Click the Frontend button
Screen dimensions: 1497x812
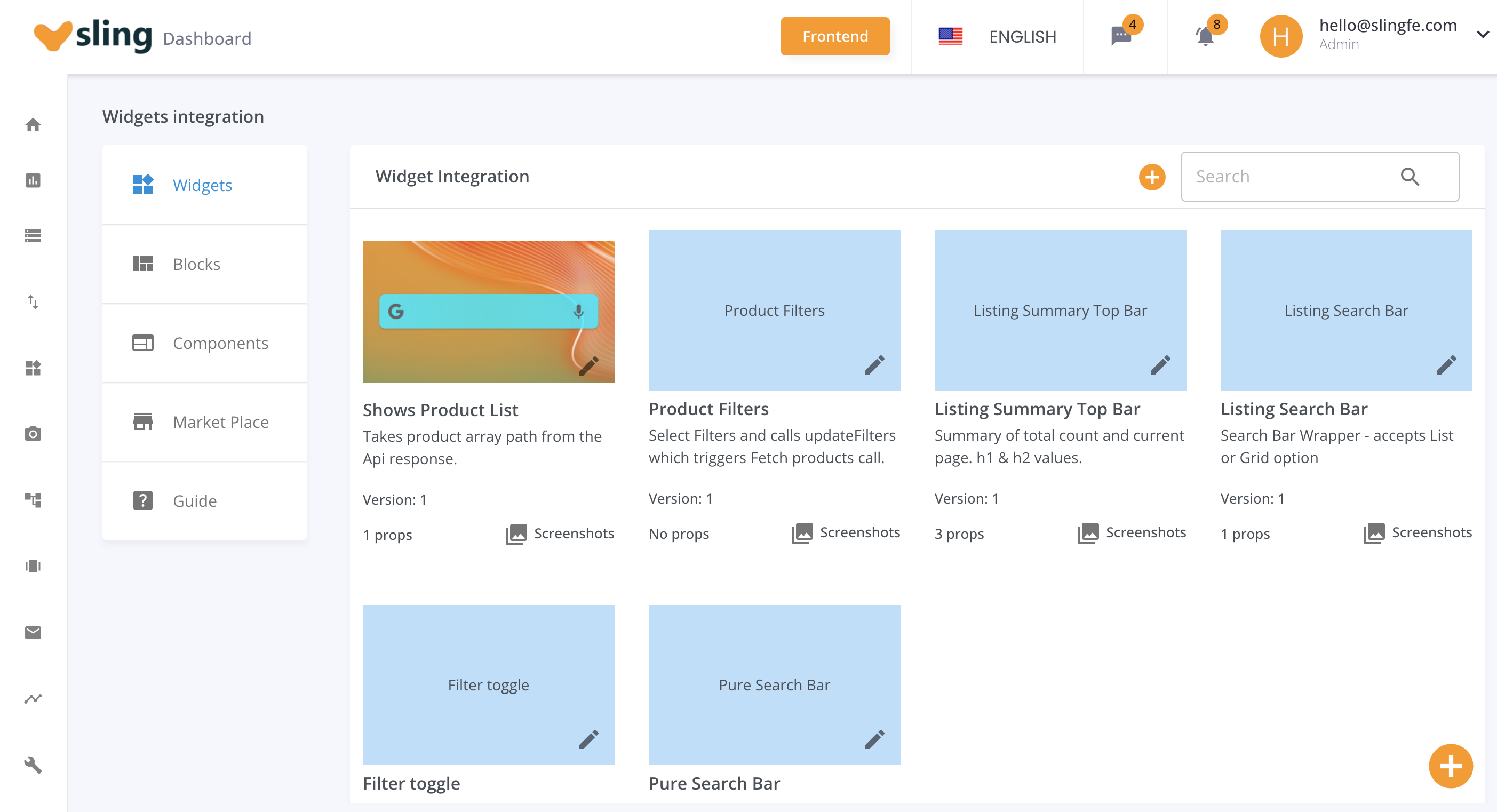pyautogui.click(x=835, y=36)
